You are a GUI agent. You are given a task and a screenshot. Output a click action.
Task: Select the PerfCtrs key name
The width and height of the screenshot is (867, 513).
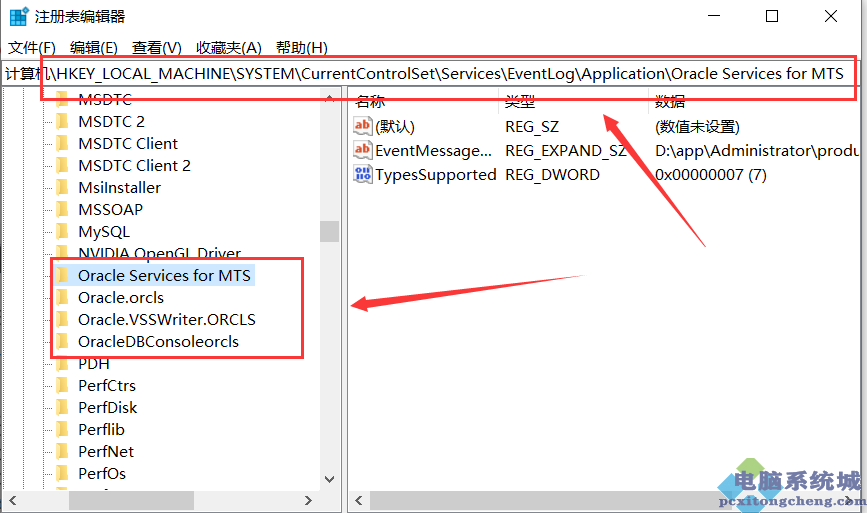[107, 385]
